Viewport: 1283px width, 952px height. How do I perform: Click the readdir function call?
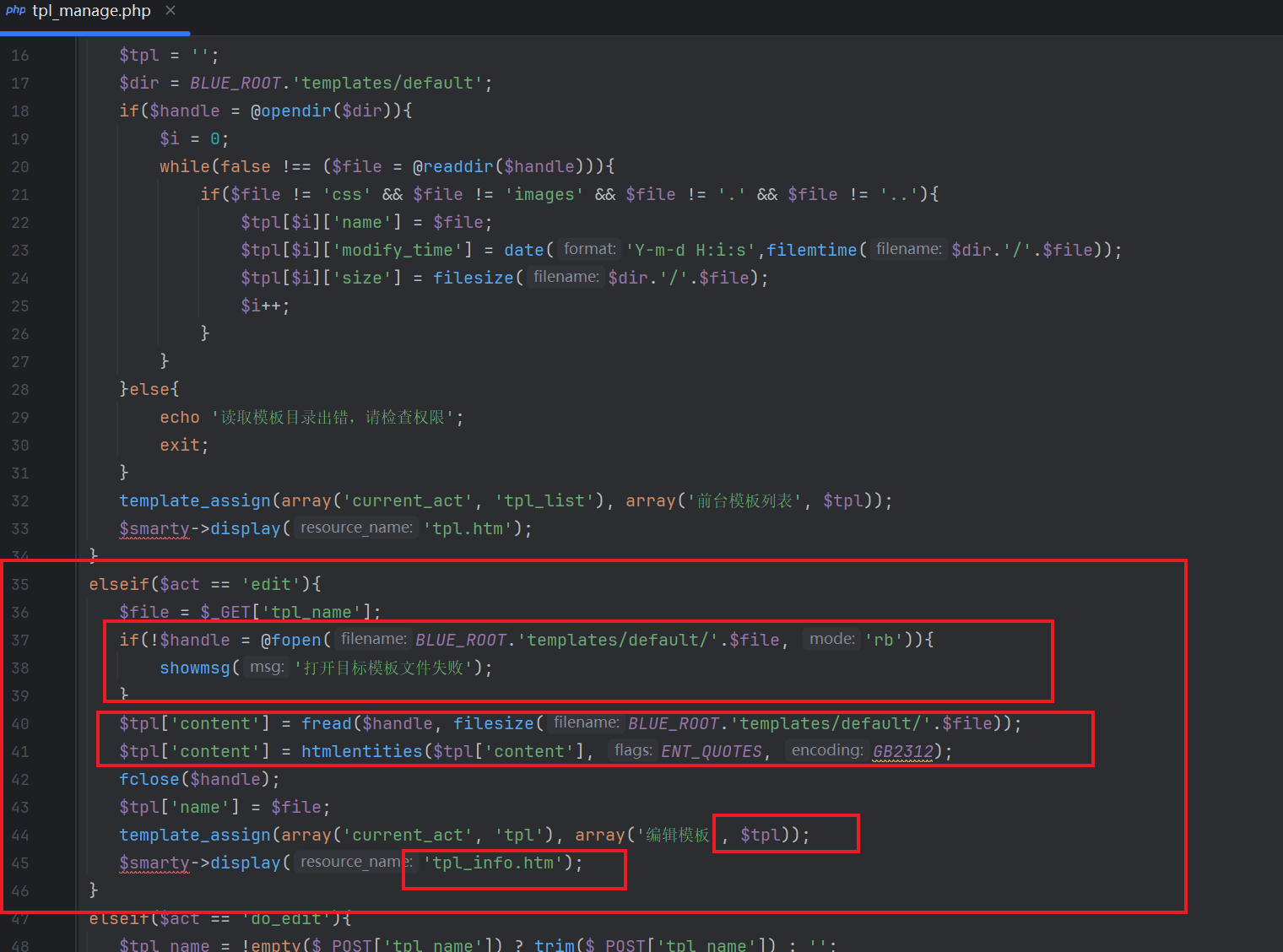pyautogui.click(x=458, y=166)
